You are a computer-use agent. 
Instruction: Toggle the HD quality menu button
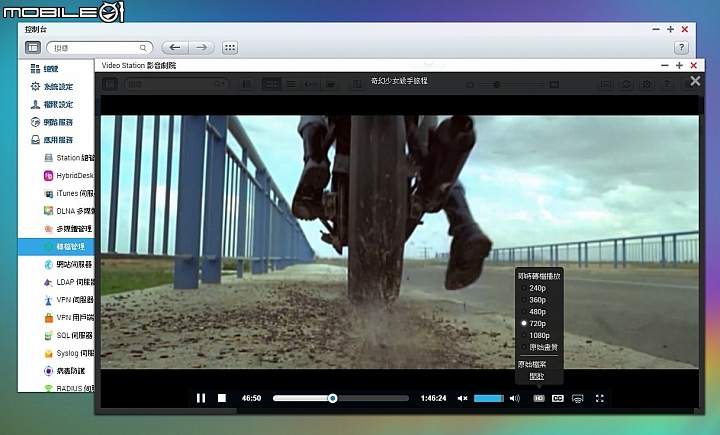click(x=539, y=398)
